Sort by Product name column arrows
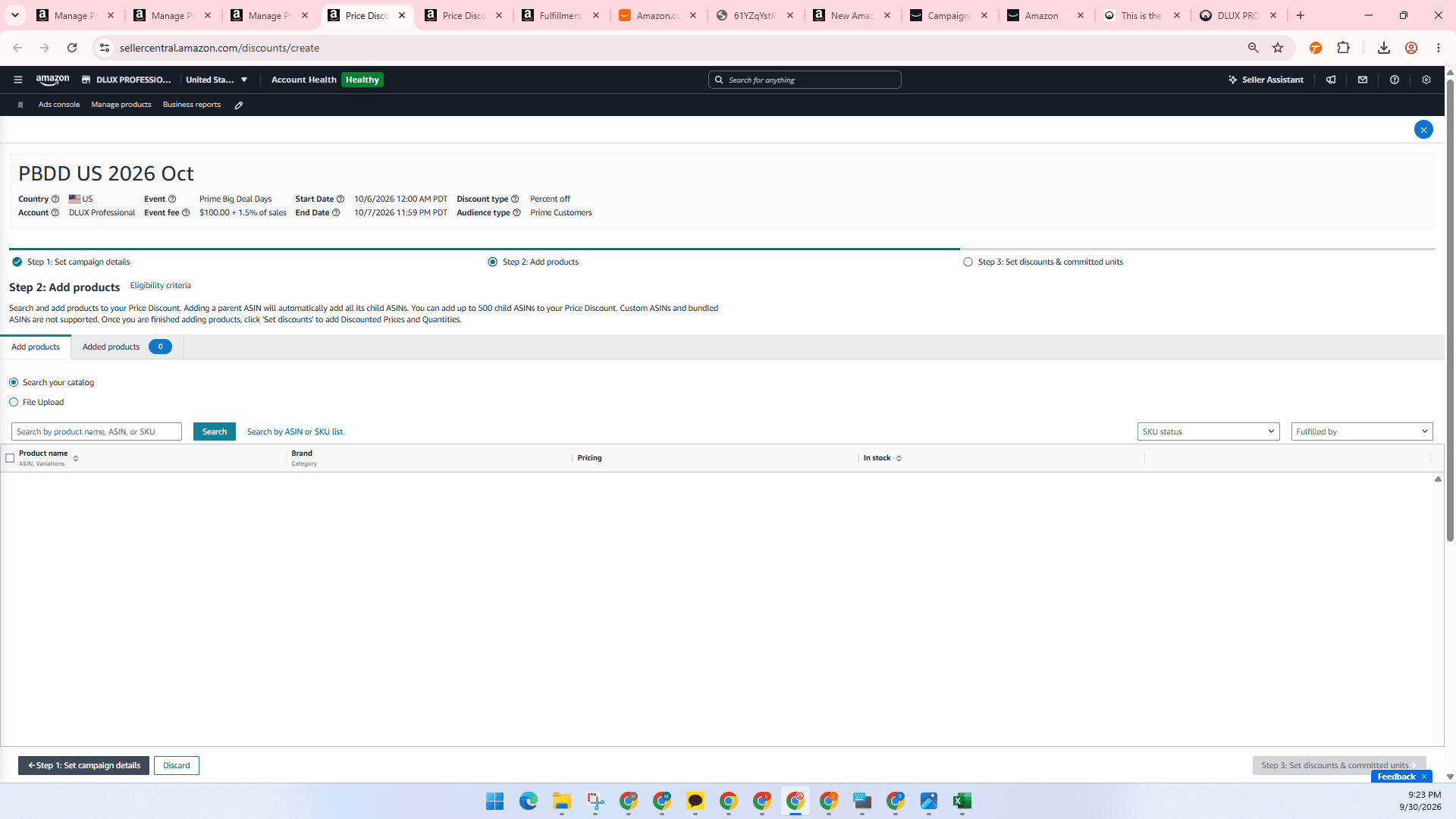This screenshot has height=819, width=1456. 76,459
